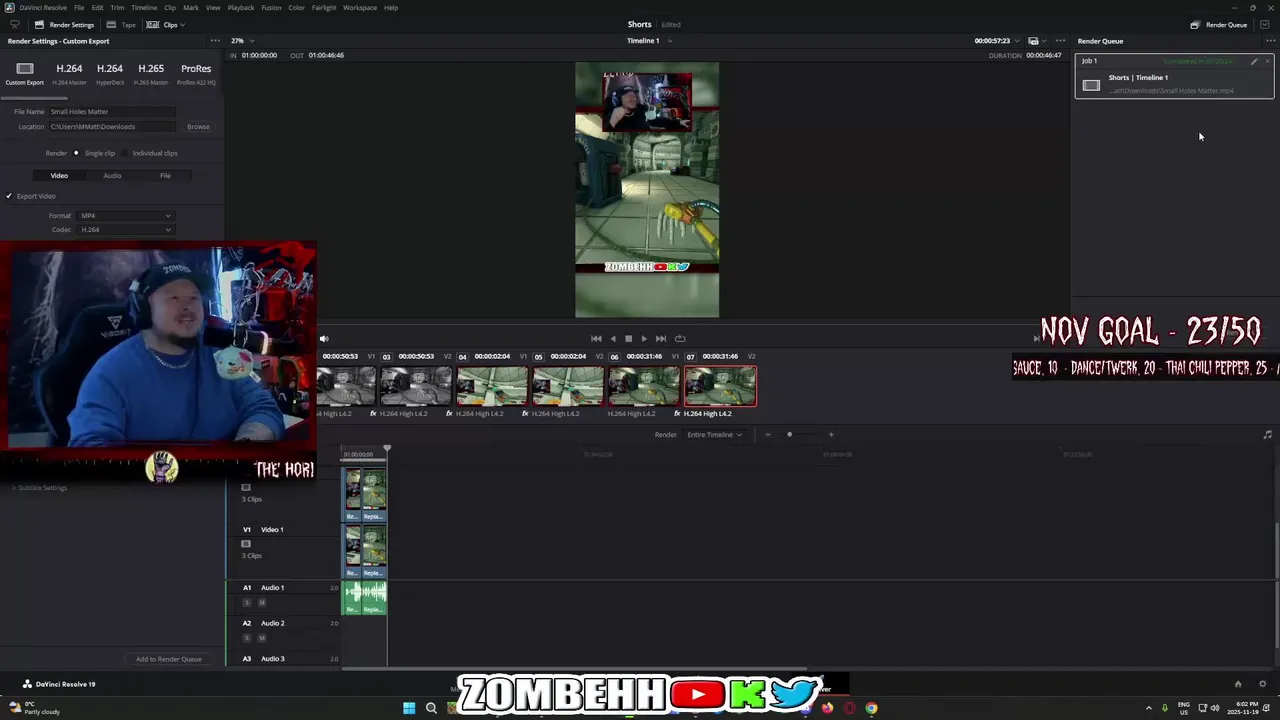Image resolution: width=1280 pixels, height=720 pixels.
Task: Jump to last frame in viewer transport
Action: [x=660, y=338]
